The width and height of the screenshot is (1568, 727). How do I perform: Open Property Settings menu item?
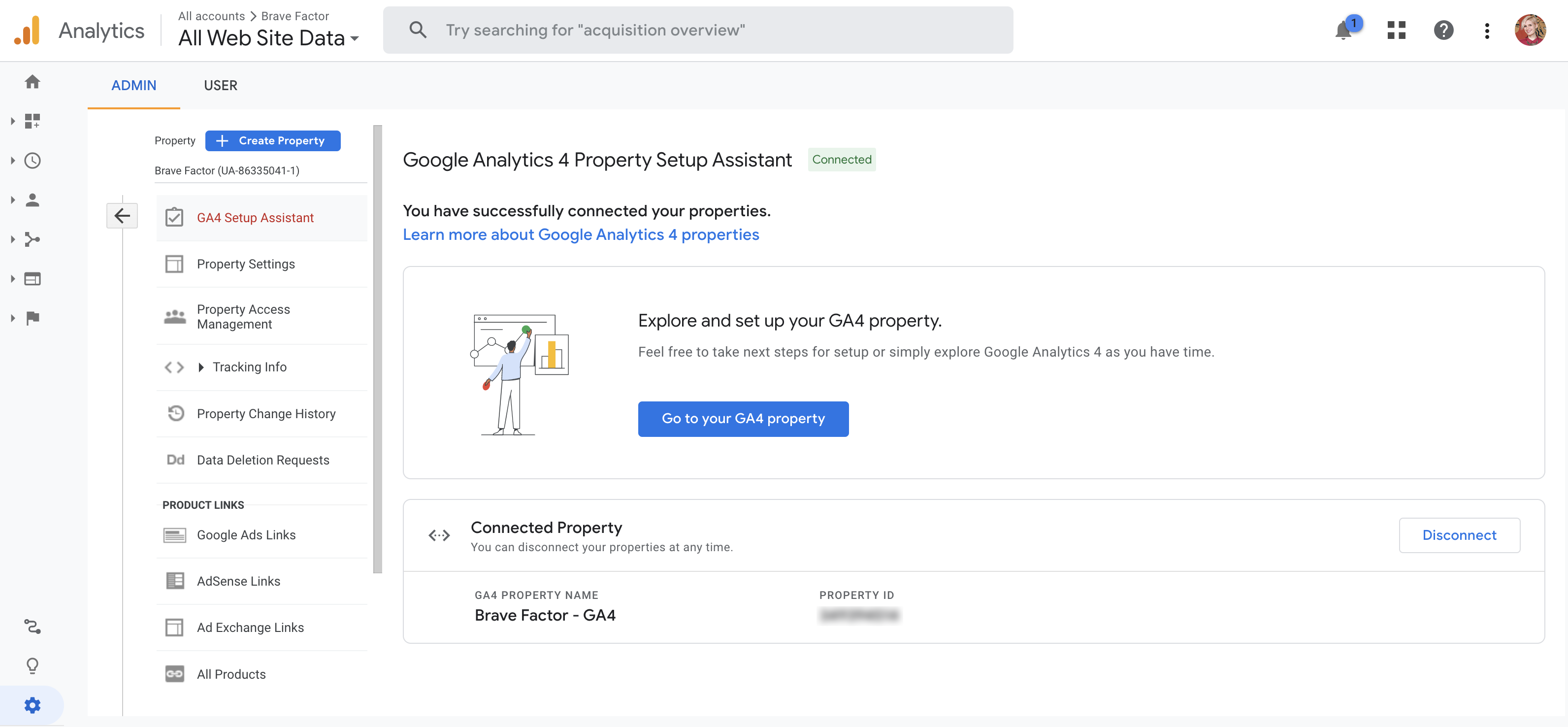[261, 264]
